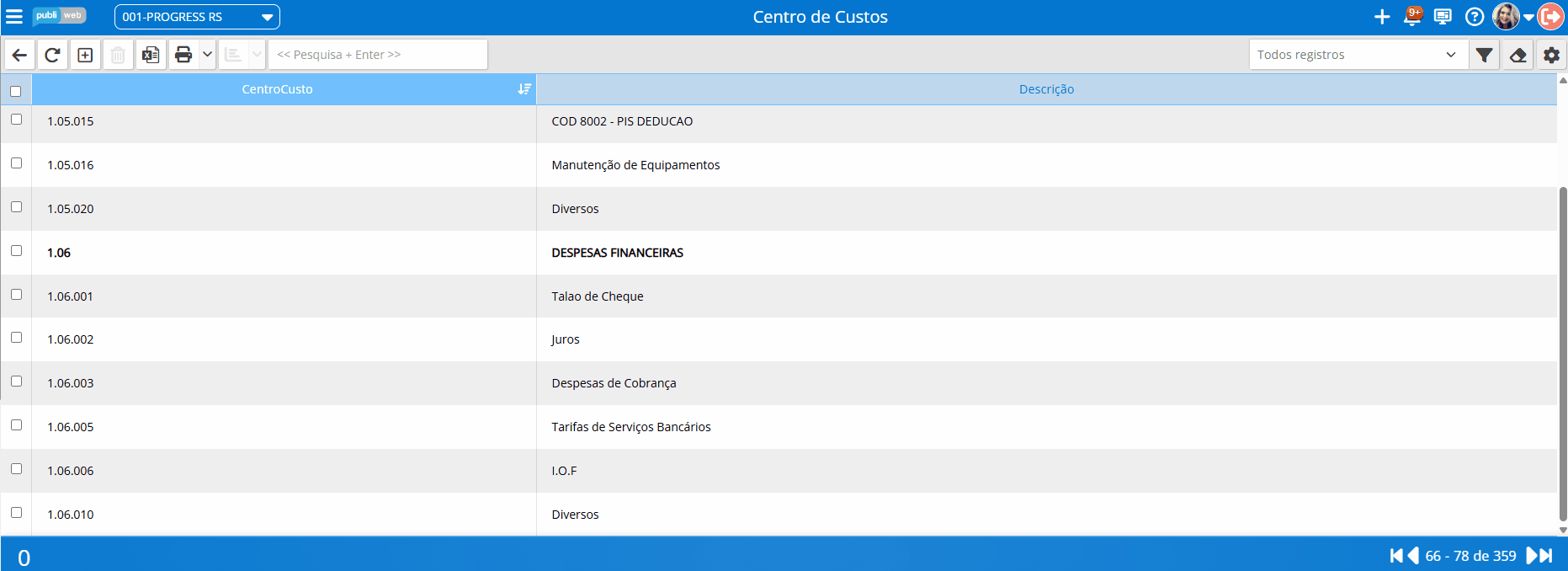Image resolution: width=1568 pixels, height=571 pixels.
Task: Open grid settings gear icon
Action: 1551,55
